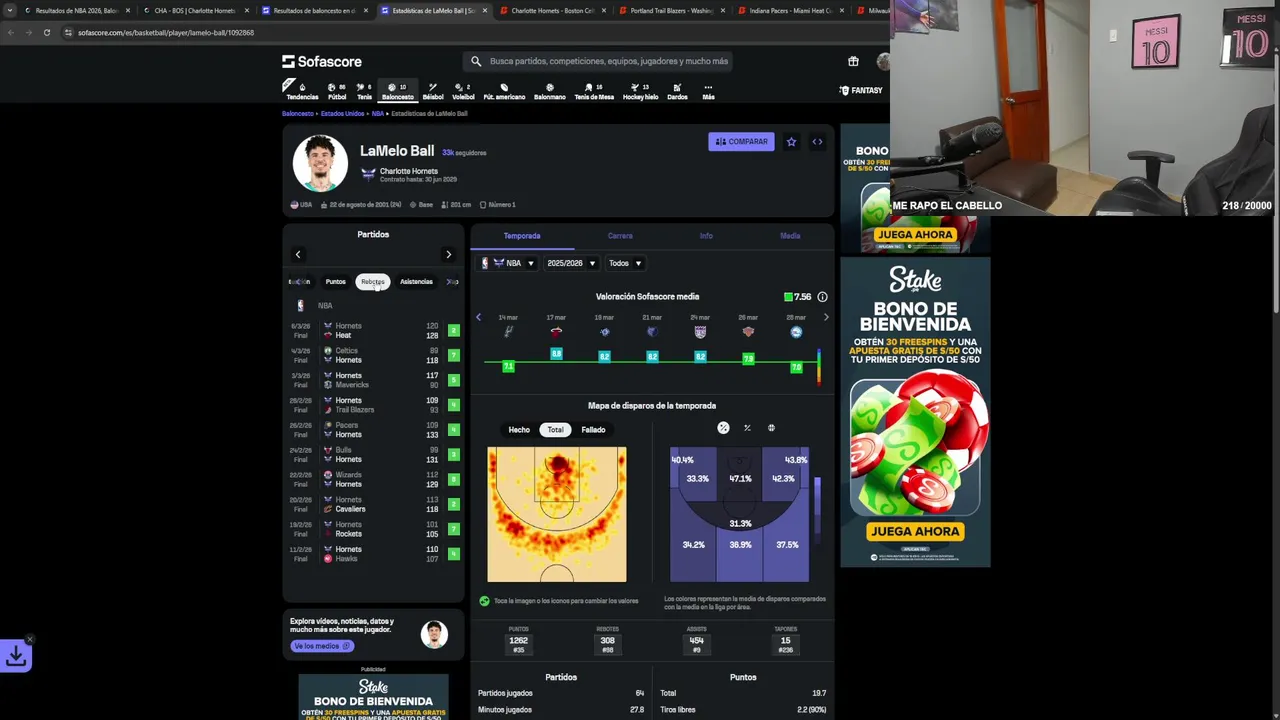Open the rating info icon beside 7.56
The image size is (1280, 720).
822,297
